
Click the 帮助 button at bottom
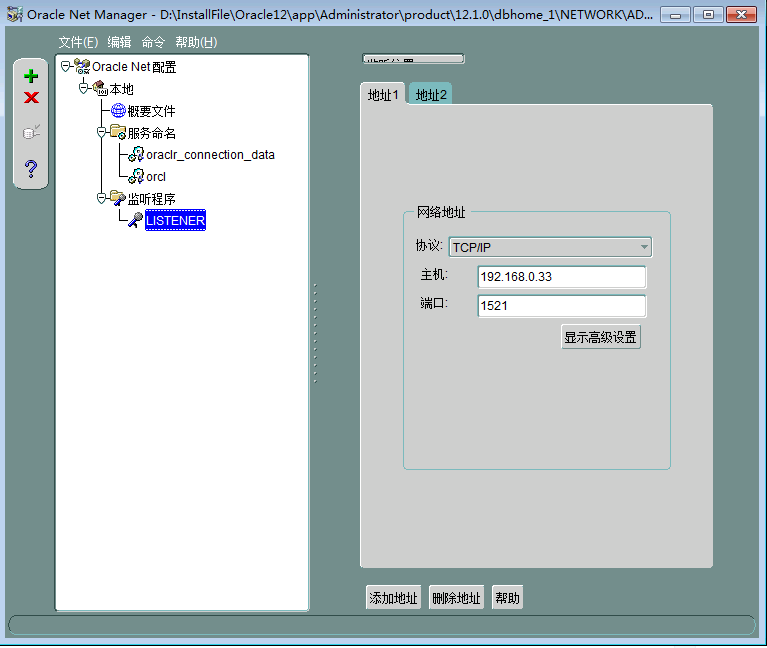click(507, 598)
